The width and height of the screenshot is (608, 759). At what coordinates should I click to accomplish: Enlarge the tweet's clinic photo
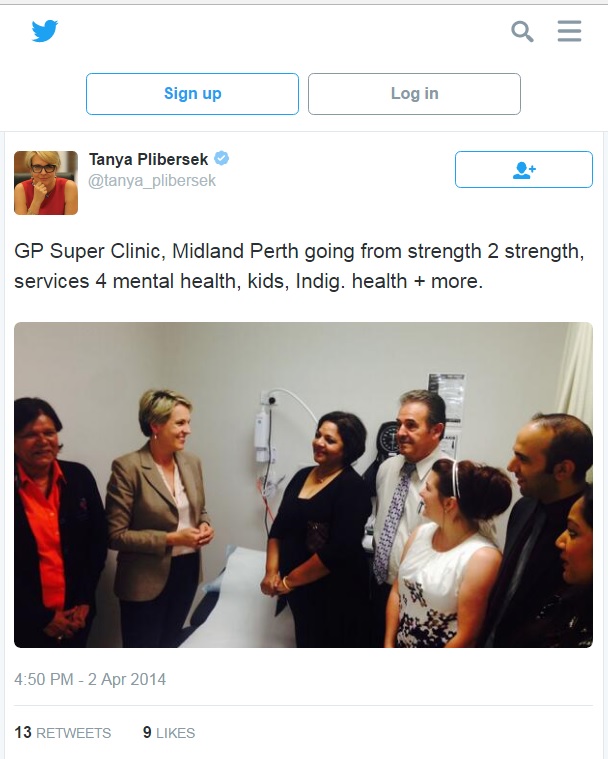coord(303,485)
